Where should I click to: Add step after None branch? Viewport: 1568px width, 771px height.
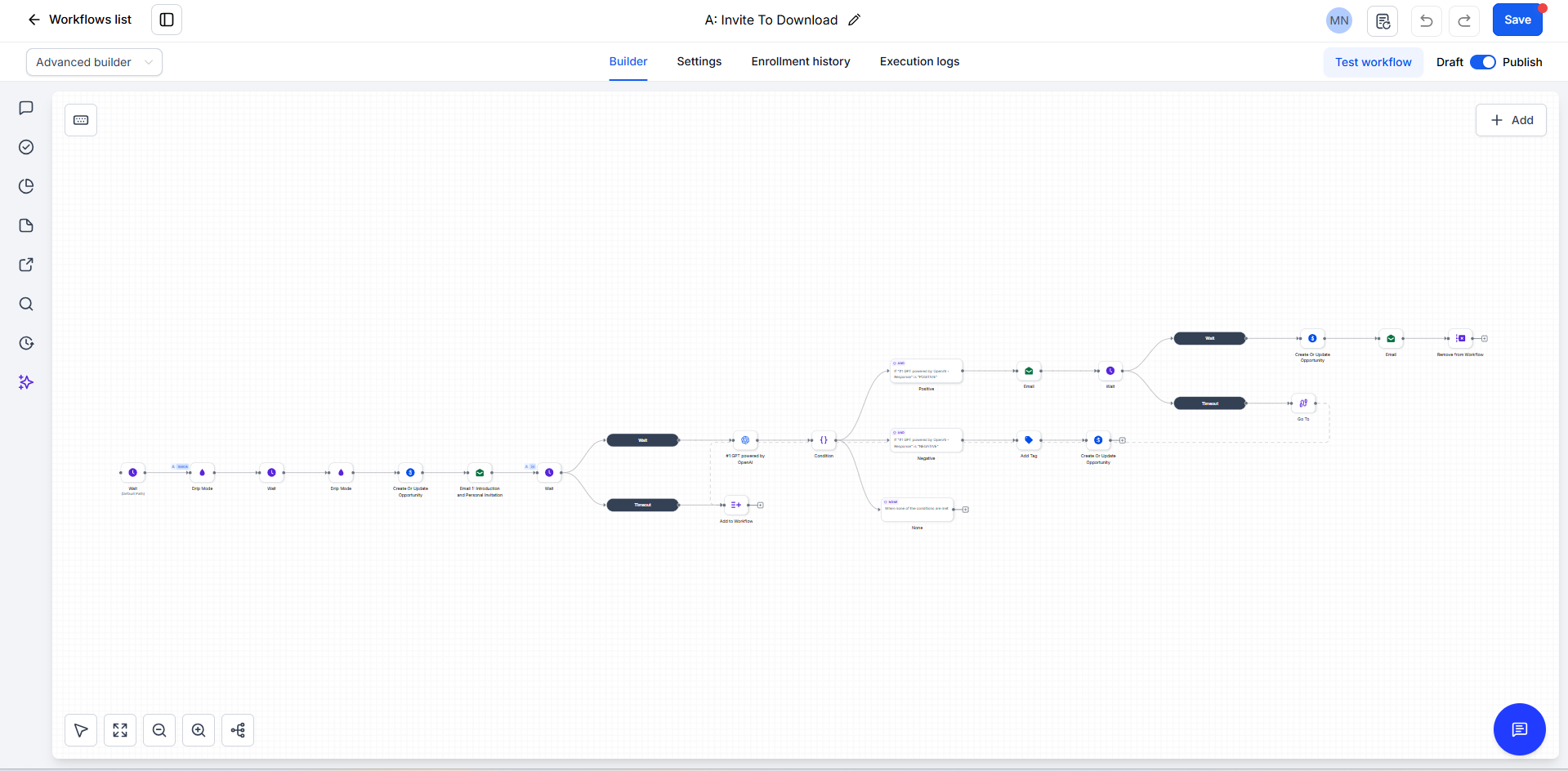tap(966, 510)
